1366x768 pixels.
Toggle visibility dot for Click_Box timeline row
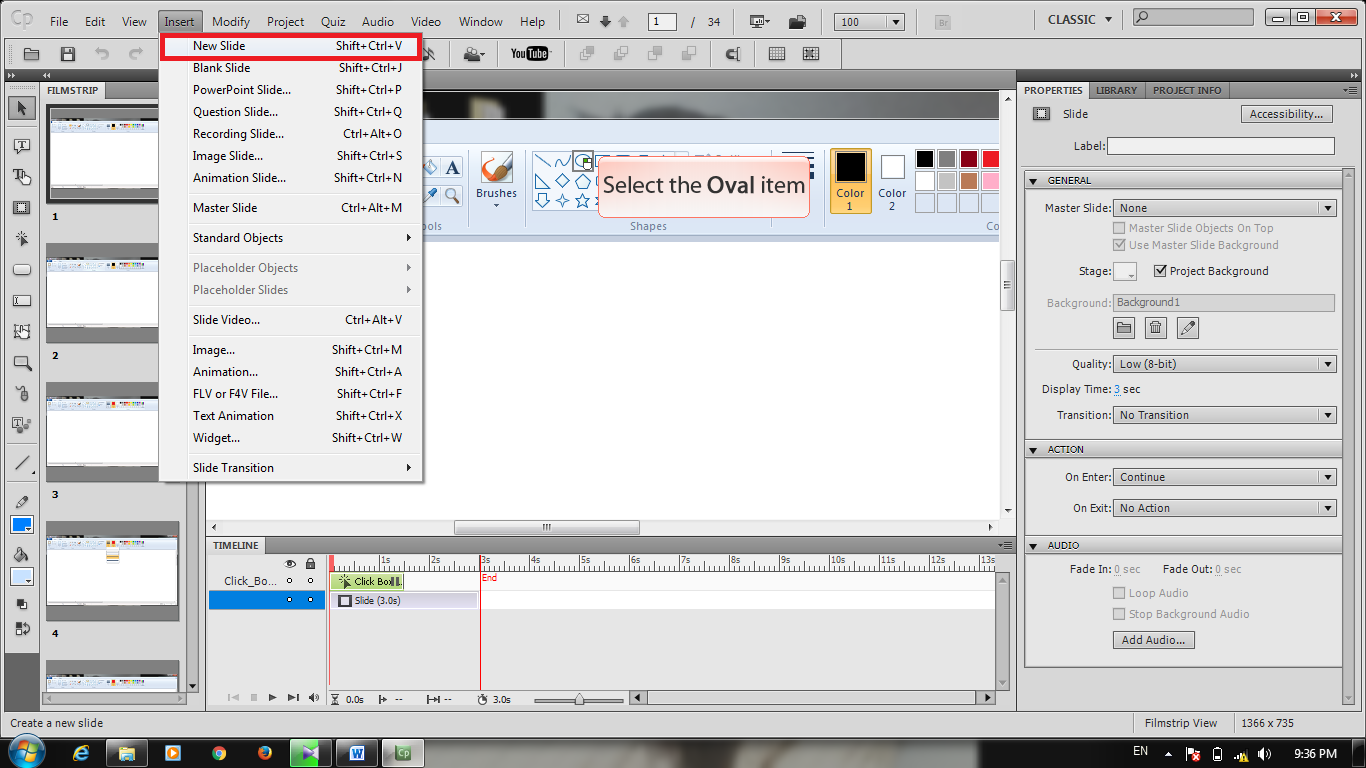click(x=290, y=581)
